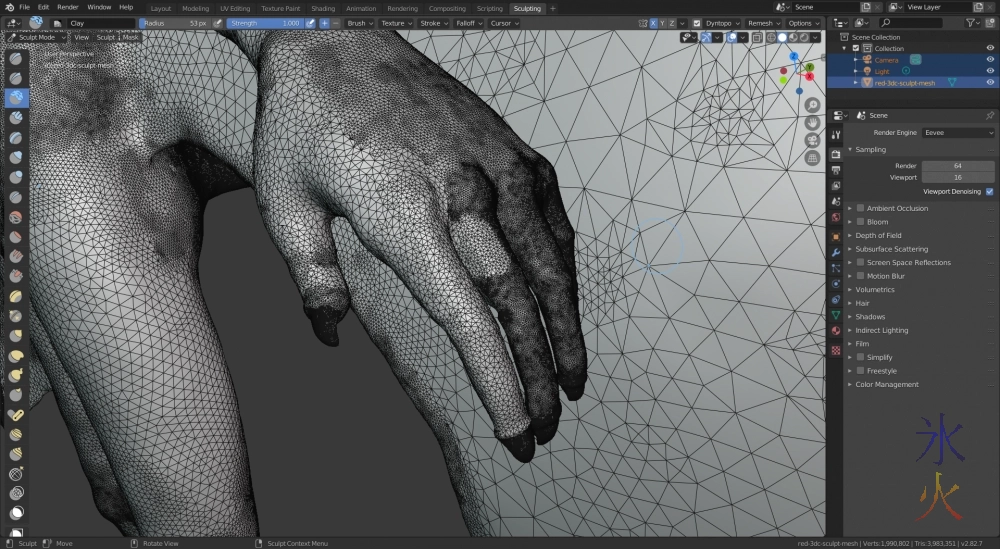
Task: Hide the Camera object using eye icon
Action: 990,60
